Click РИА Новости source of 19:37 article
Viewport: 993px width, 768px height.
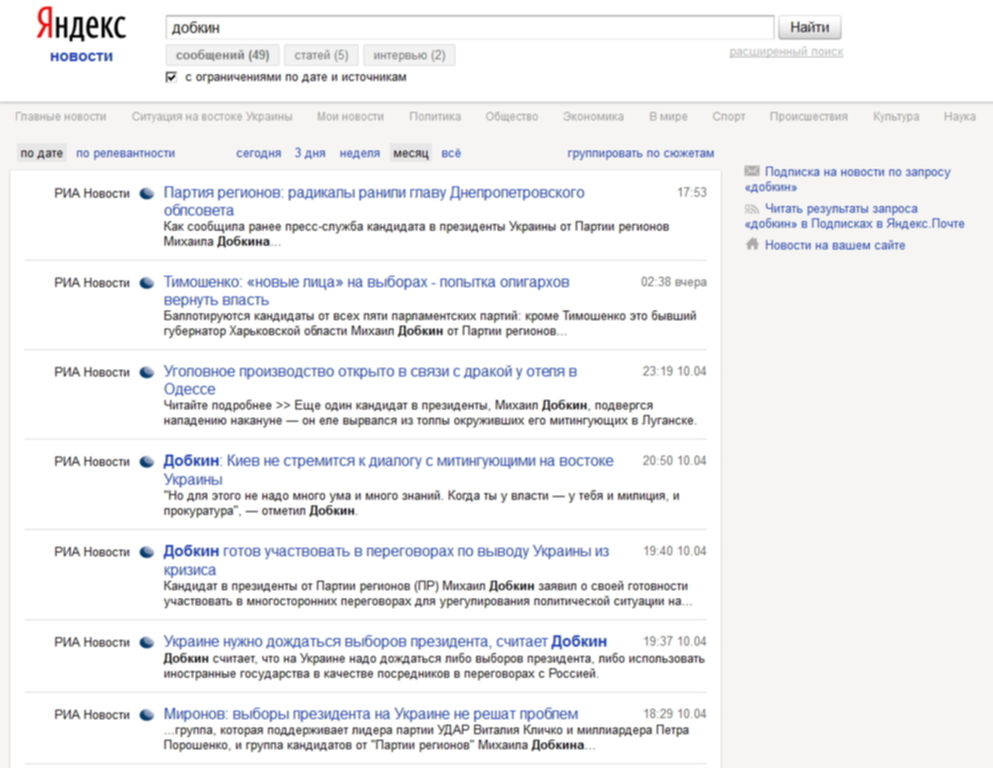[92, 643]
